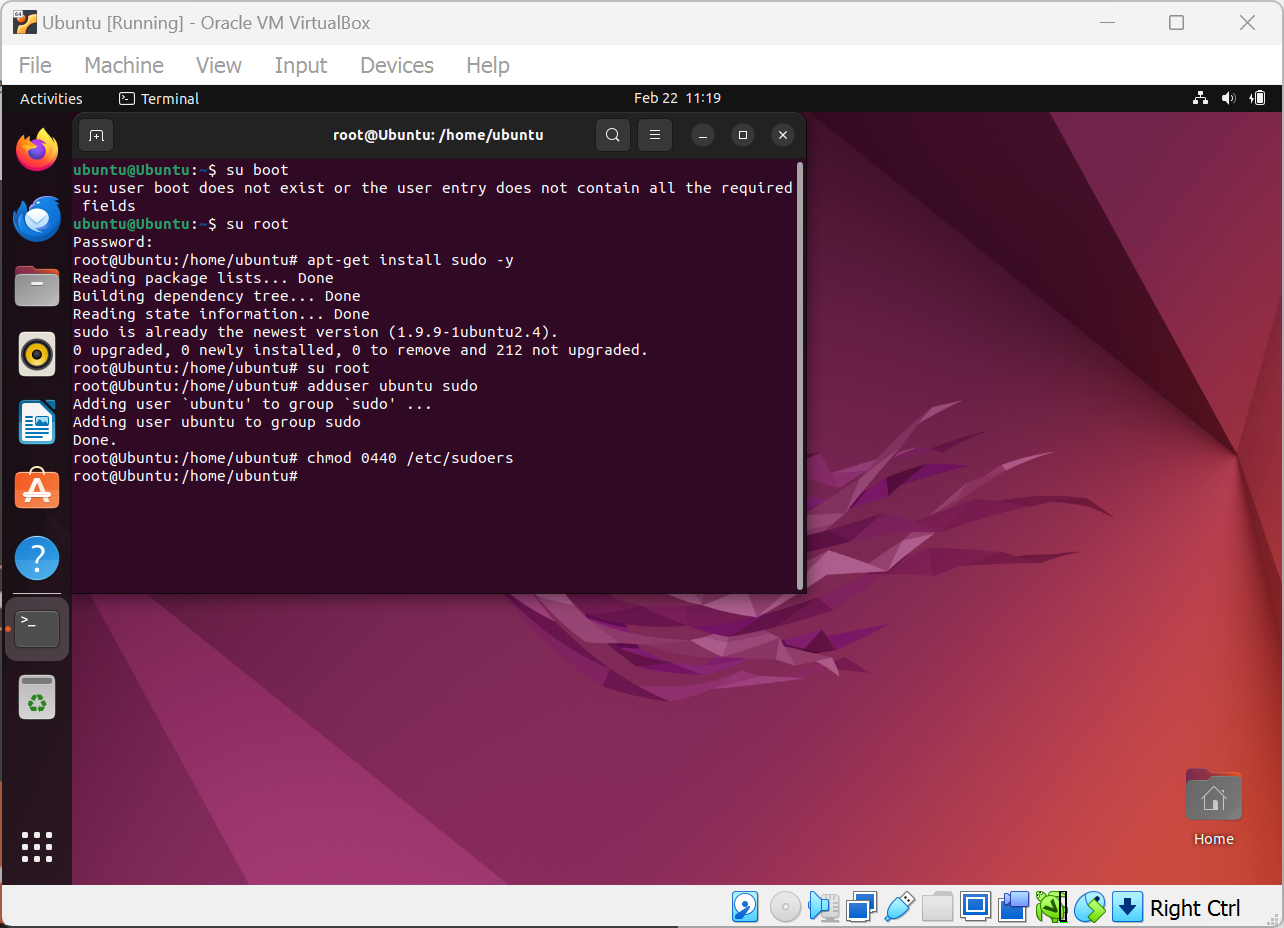Viewport: 1284px width, 928px height.
Task: Click the volume icon in top bar
Action: 1229,98
